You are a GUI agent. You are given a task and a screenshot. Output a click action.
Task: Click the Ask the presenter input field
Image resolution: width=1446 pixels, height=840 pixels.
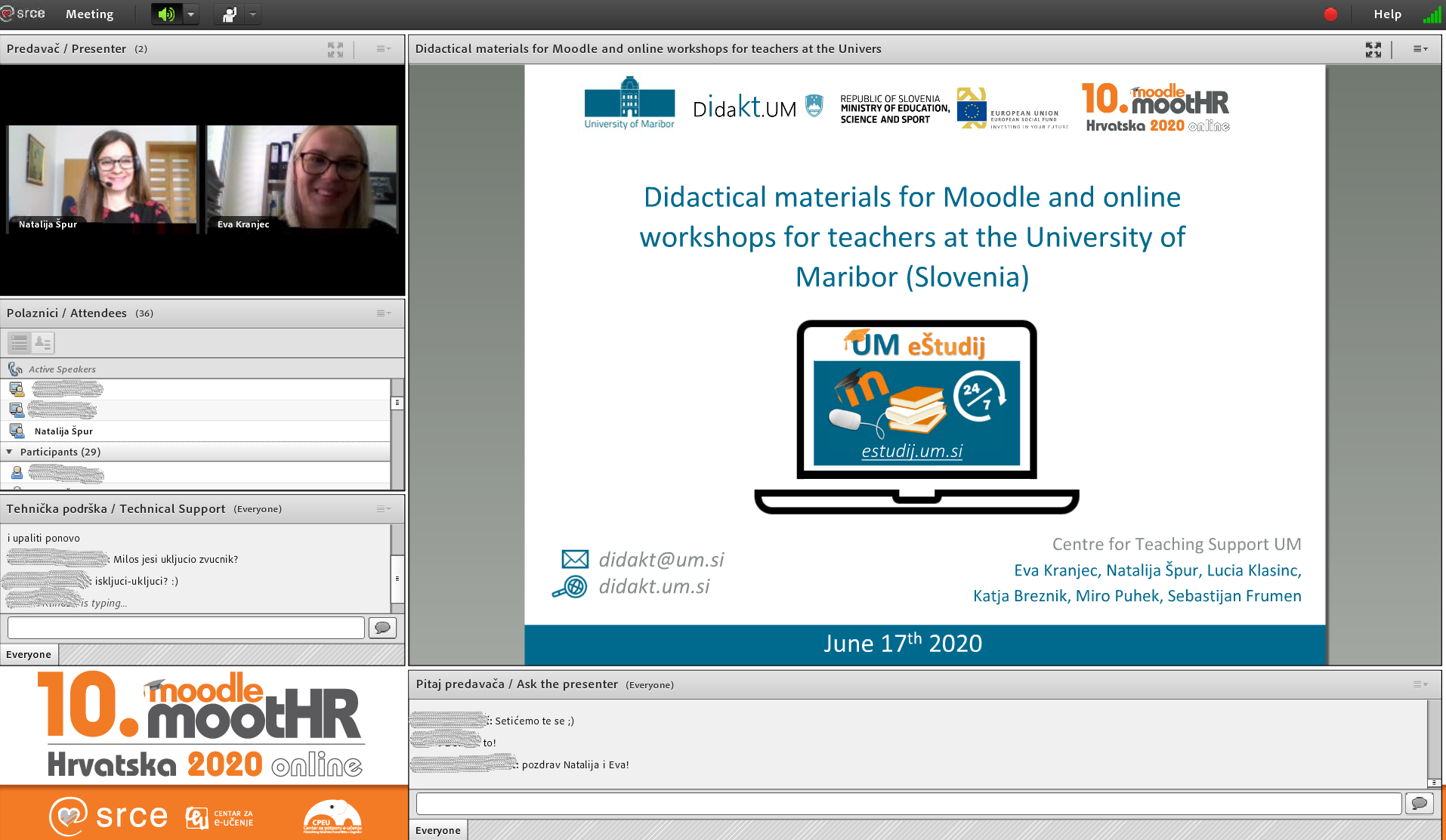point(909,804)
